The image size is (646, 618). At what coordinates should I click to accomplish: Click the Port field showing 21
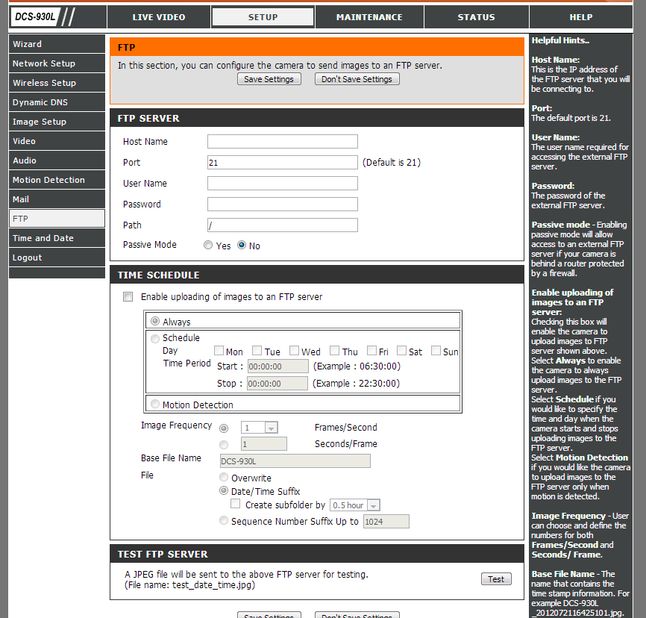282,162
